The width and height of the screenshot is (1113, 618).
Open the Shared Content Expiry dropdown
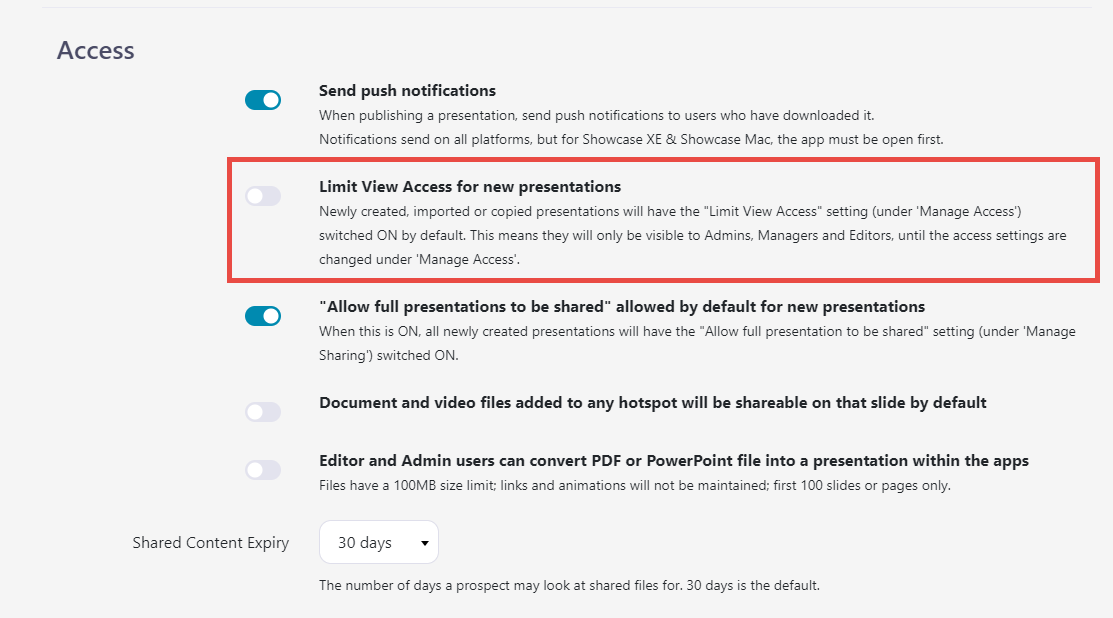[x=378, y=542]
